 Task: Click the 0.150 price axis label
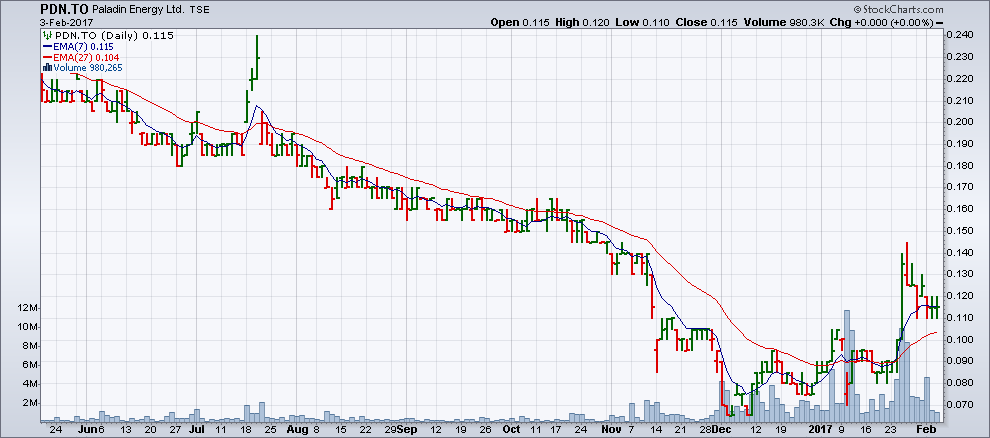(x=962, y=231)
